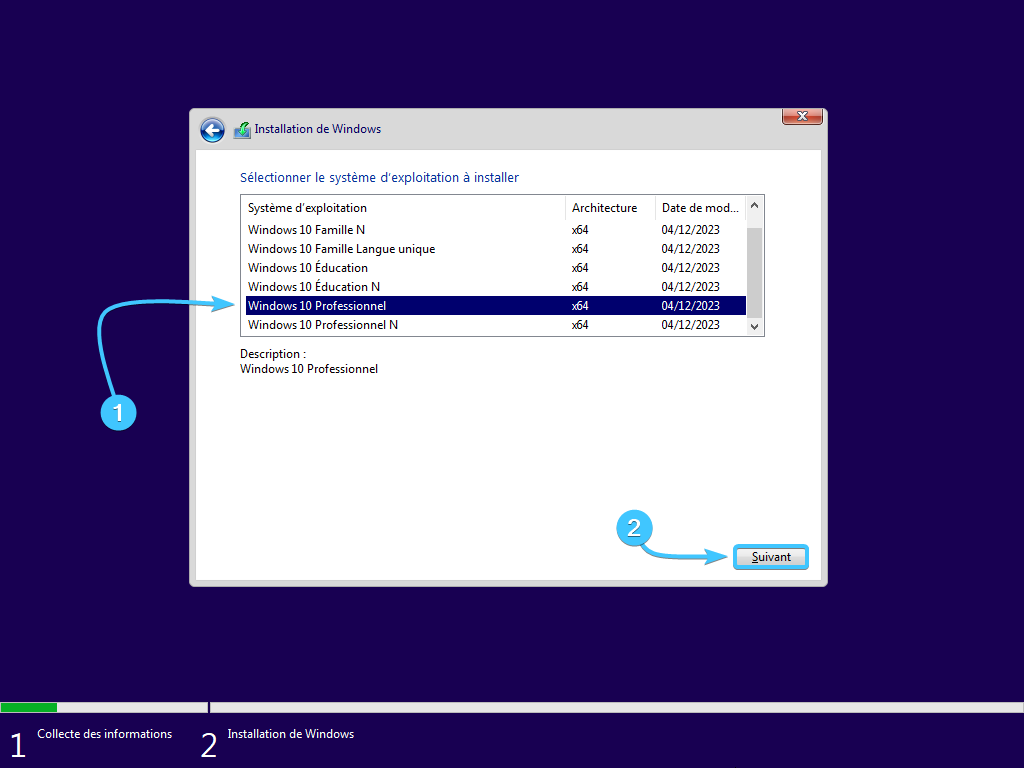Click date cell of Windows 10 Professionnel N
This screenshot has height=768, width=1024.
(x=690, y=325)
